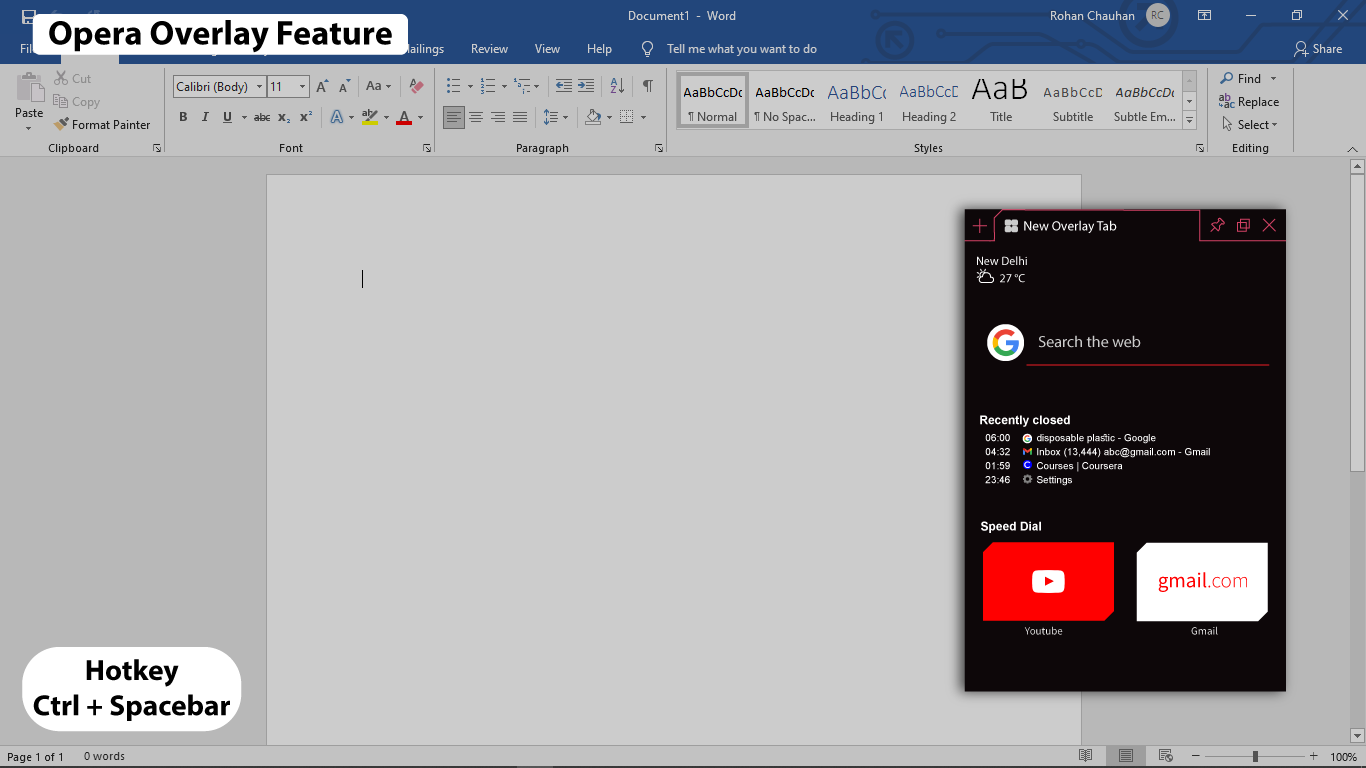
Task: Align text to the left
Action: coord(454,117)
